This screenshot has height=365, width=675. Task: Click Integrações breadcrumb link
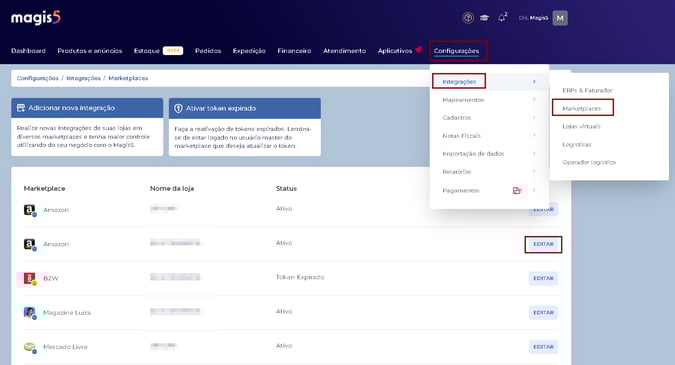coord(84,78)
